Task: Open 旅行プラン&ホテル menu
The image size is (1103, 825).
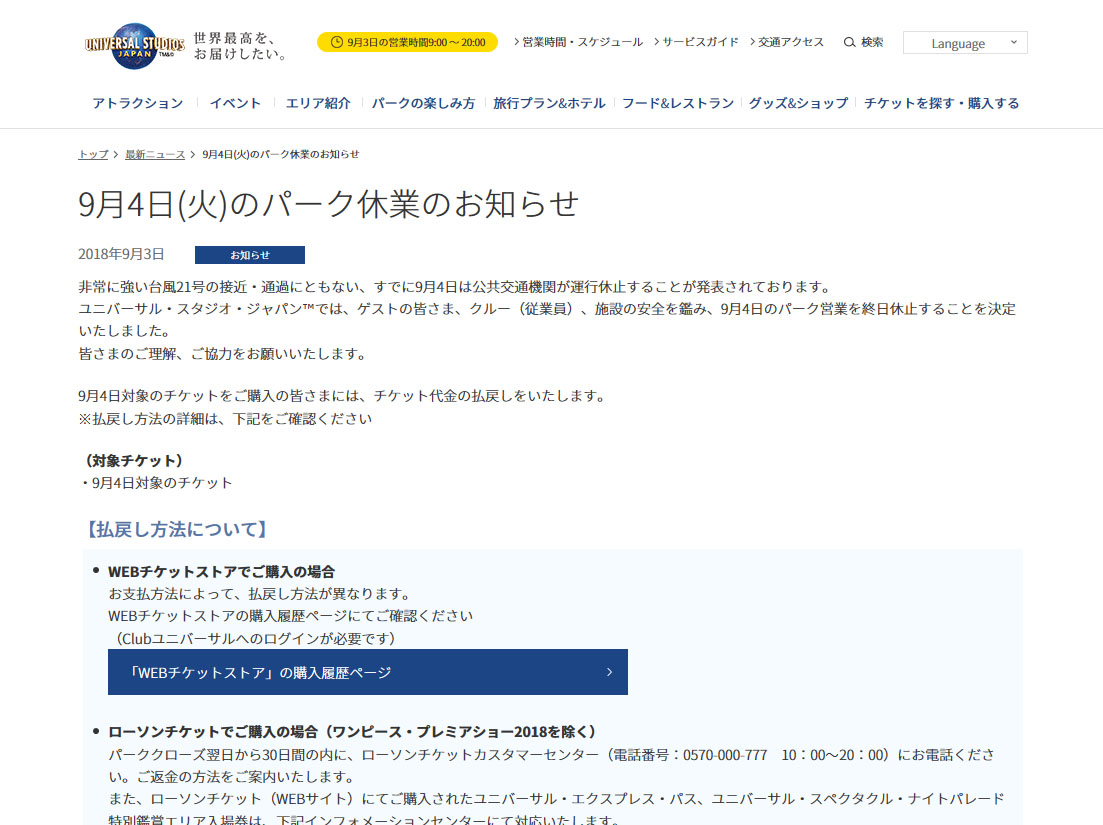Action: click(549, 103)
